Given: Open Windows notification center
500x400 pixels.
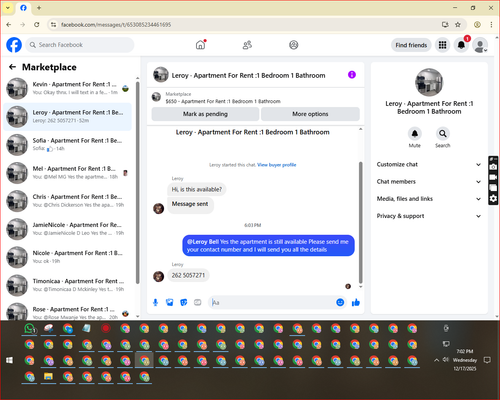Looking at the screenshot, I should coord(487,360).
